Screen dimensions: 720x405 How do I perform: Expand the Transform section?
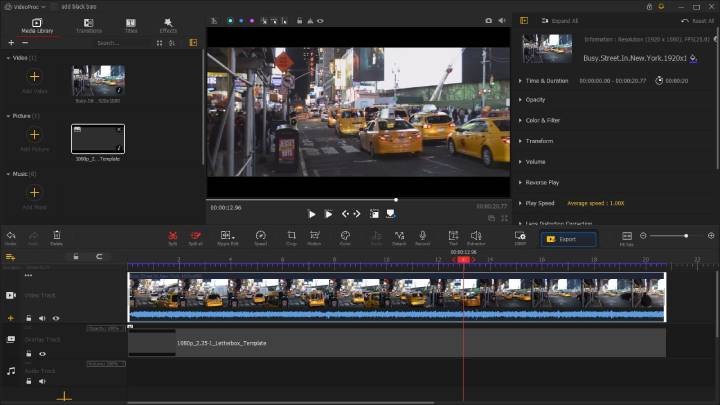[x=539, y=141]
